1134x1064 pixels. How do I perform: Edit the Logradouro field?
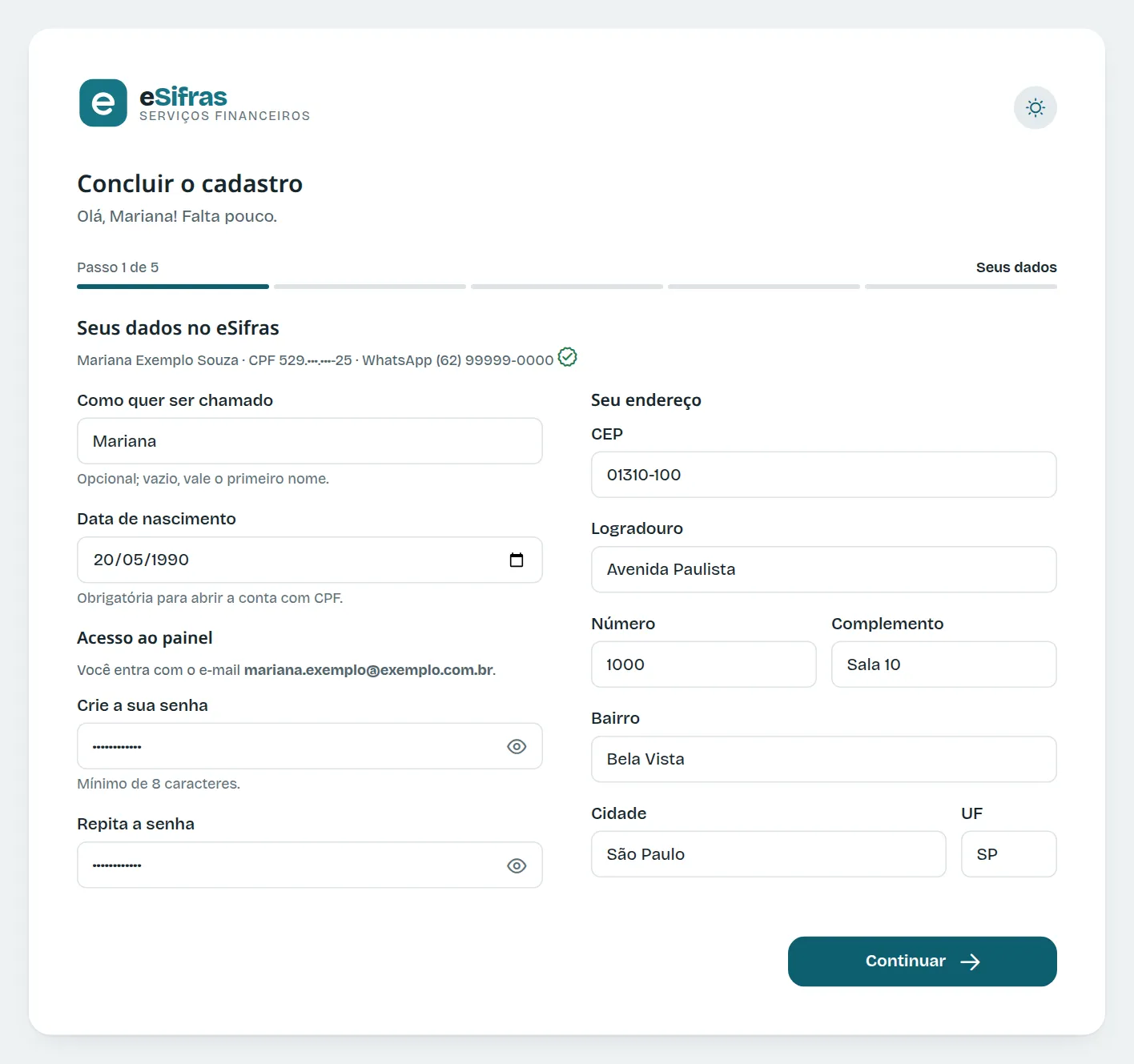[x=824, y=569]
